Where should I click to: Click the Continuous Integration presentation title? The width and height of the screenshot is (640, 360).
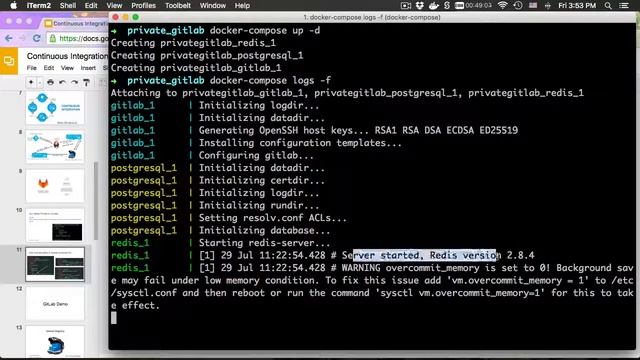67,56
